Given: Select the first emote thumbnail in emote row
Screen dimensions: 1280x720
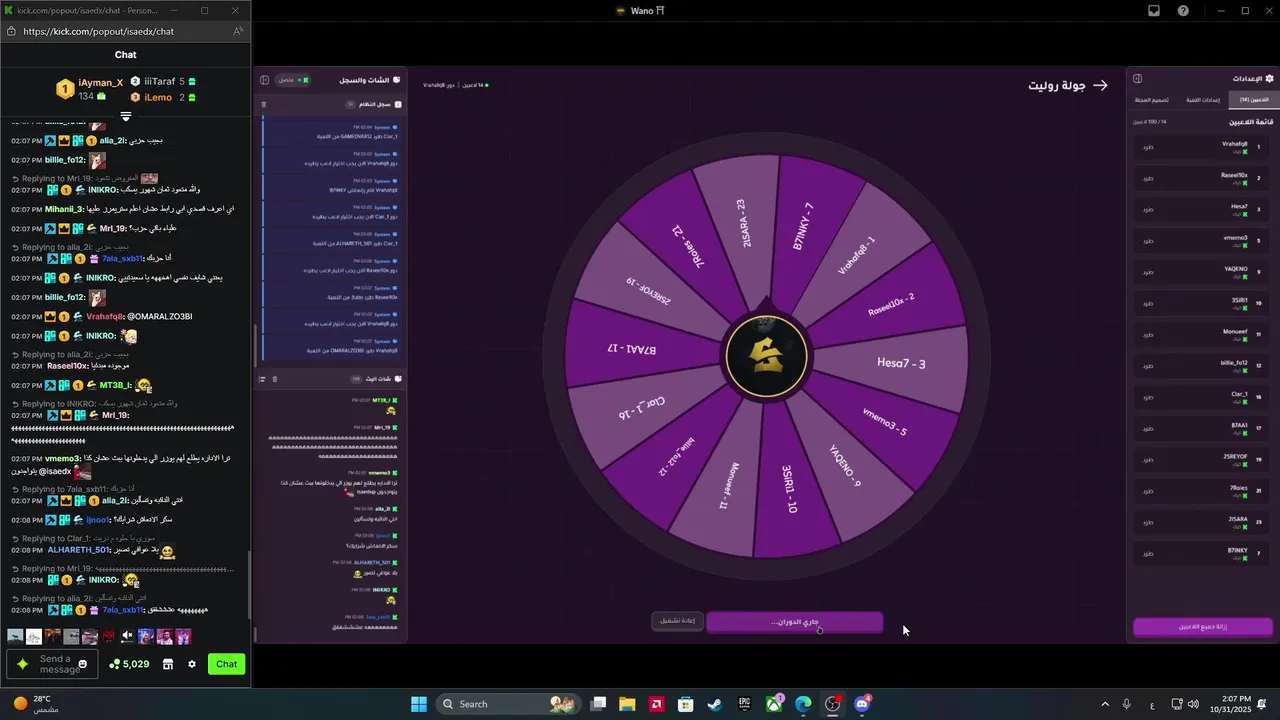Looking at the screenshot, I should click(15, 636).
